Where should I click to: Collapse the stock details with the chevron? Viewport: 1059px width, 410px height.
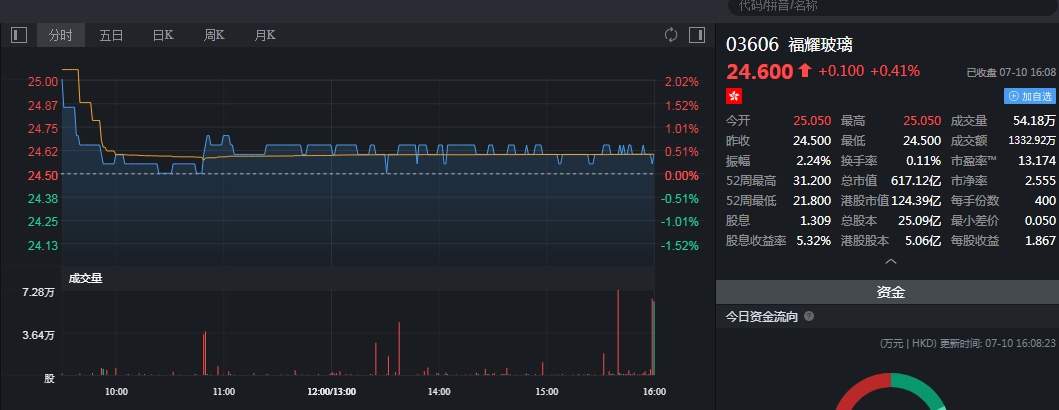[x=891, y=261]
